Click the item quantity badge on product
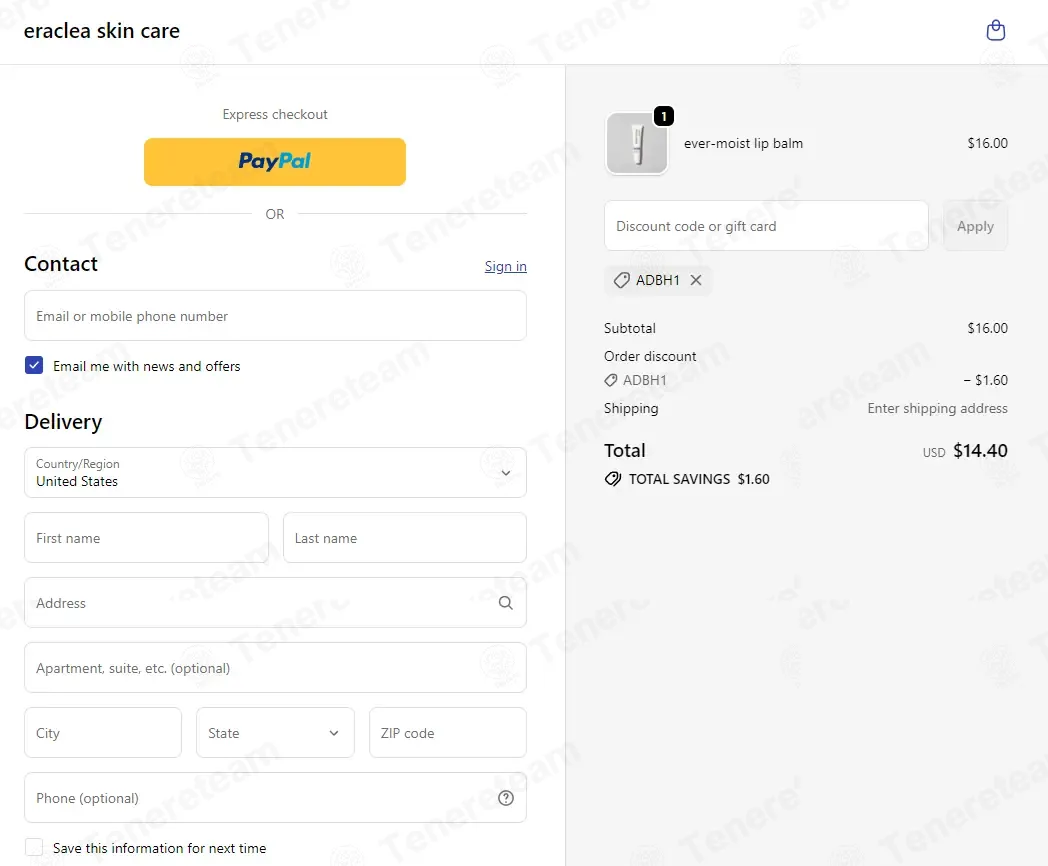Screen dimensions: 1048x866 664,116
